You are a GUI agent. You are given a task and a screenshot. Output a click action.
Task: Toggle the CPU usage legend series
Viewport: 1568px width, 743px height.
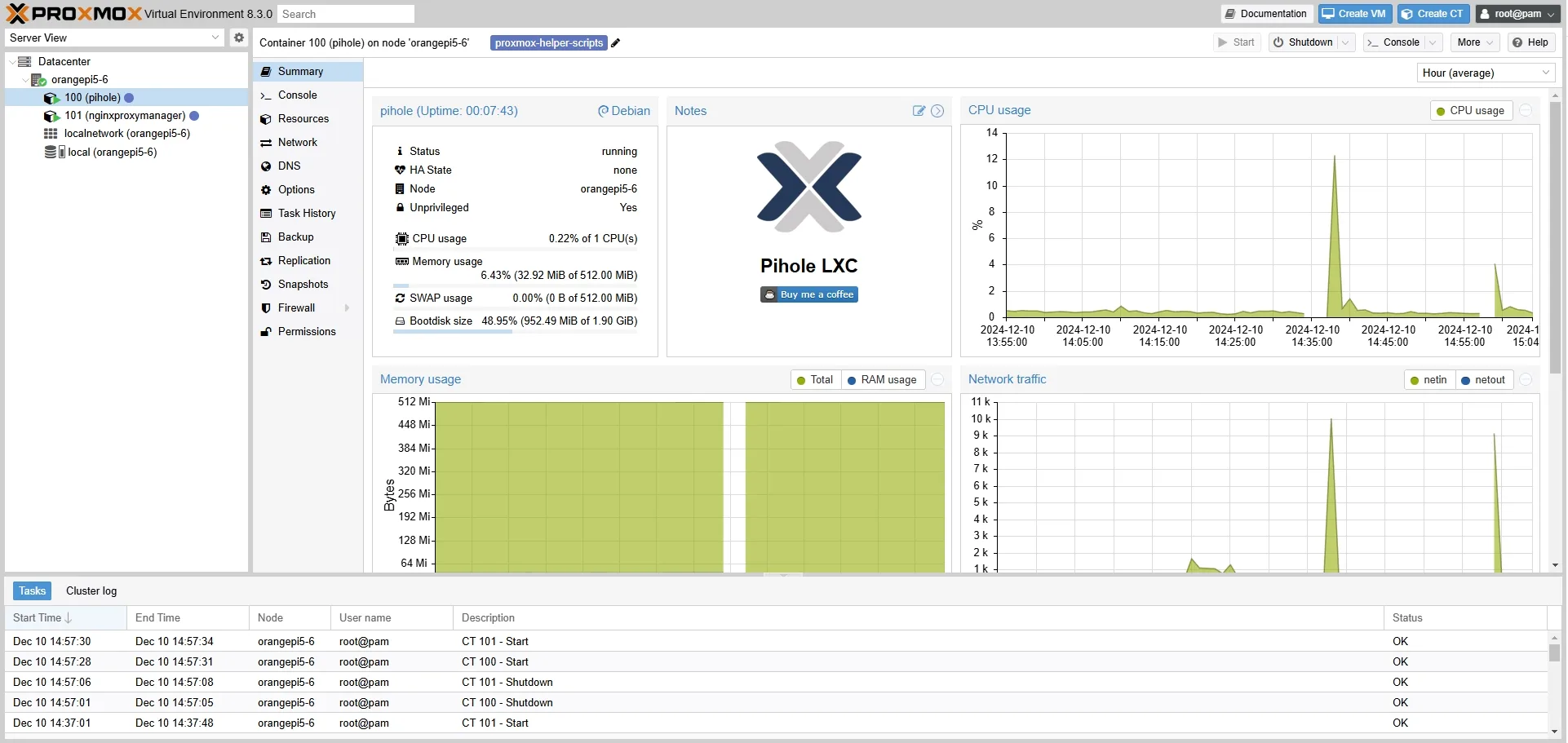coord(1471,111)
